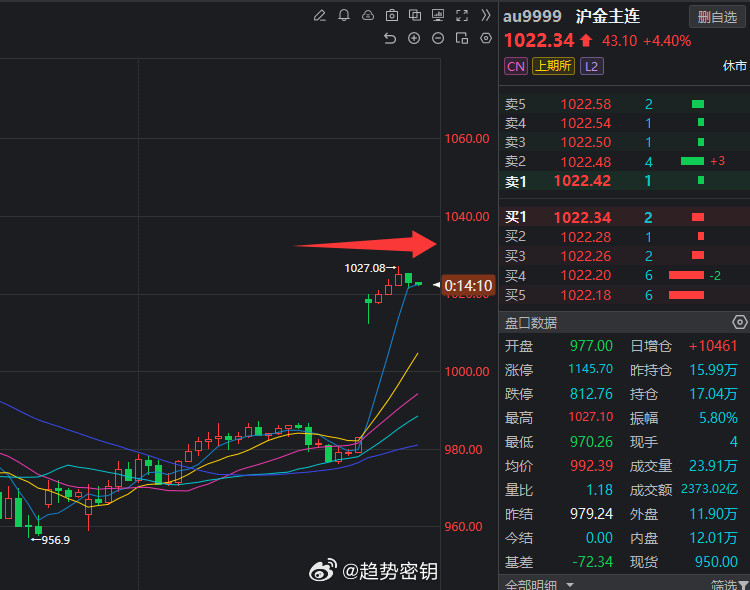The height and width of the screenshot is (590, 750).
Task: Click the 最低 value 970.26
Action: click(591, 441)
